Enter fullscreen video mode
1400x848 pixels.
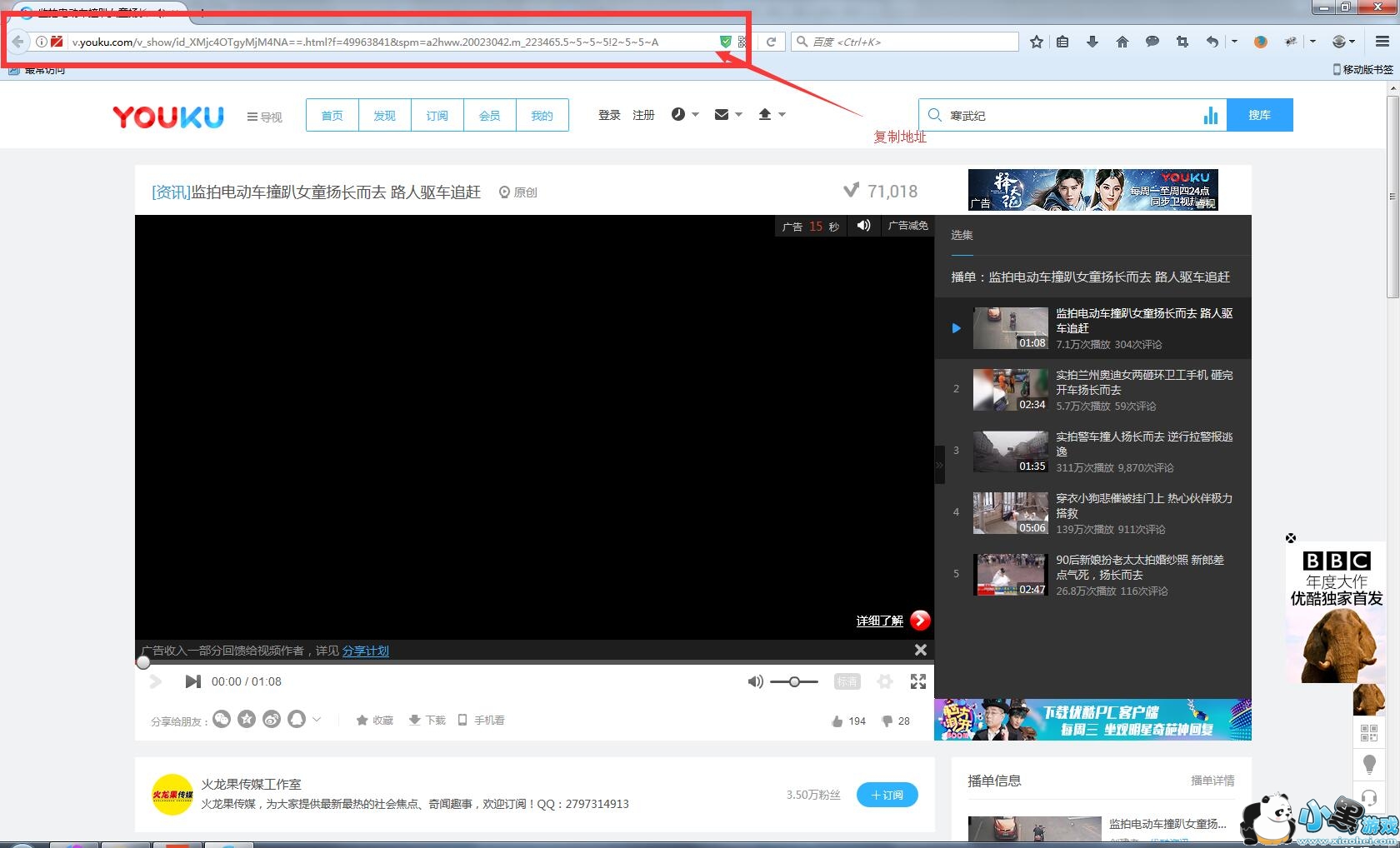918,681
